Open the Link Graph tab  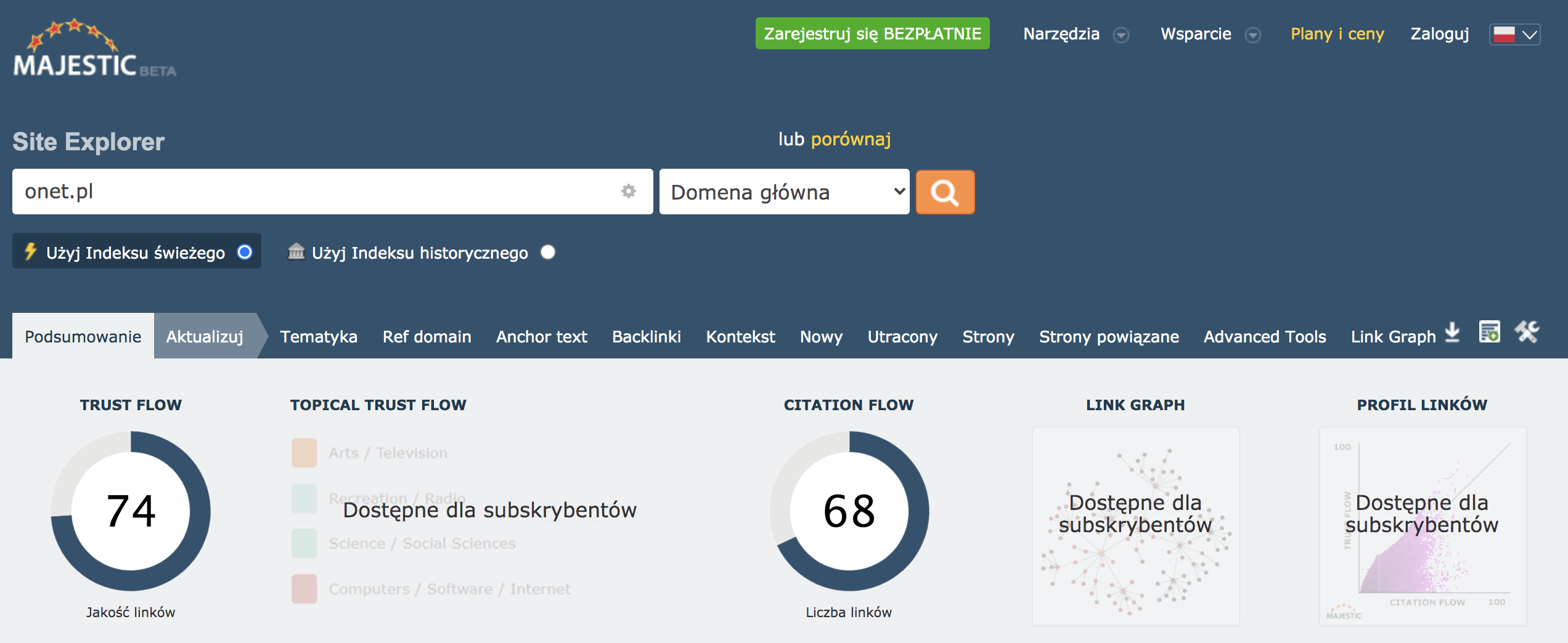(1393, 336)
